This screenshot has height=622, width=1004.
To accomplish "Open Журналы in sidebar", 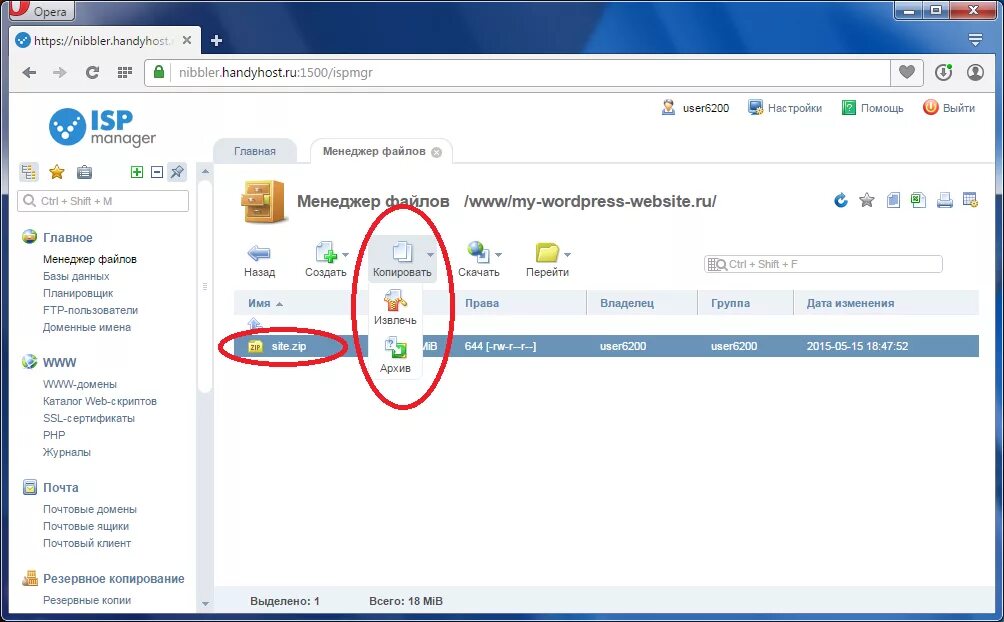I will 67,452.
